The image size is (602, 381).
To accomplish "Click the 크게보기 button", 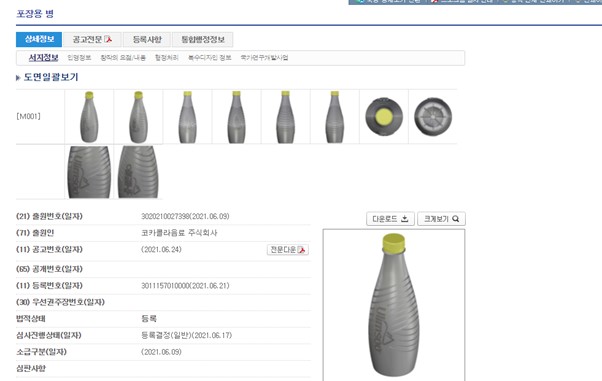I will point(441,219).
